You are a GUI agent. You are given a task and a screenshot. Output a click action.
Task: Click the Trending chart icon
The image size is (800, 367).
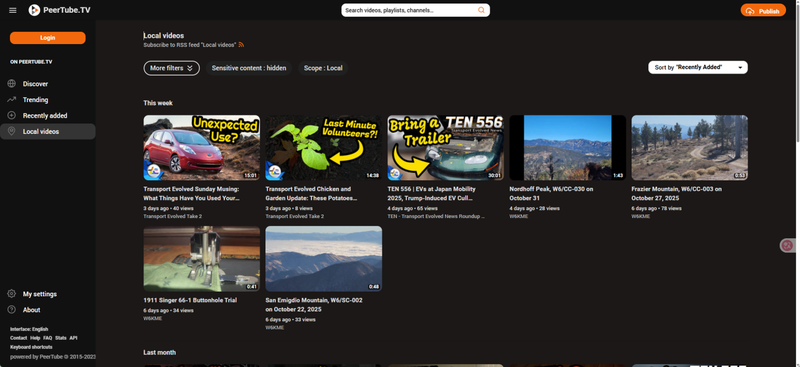coord(12,100)
